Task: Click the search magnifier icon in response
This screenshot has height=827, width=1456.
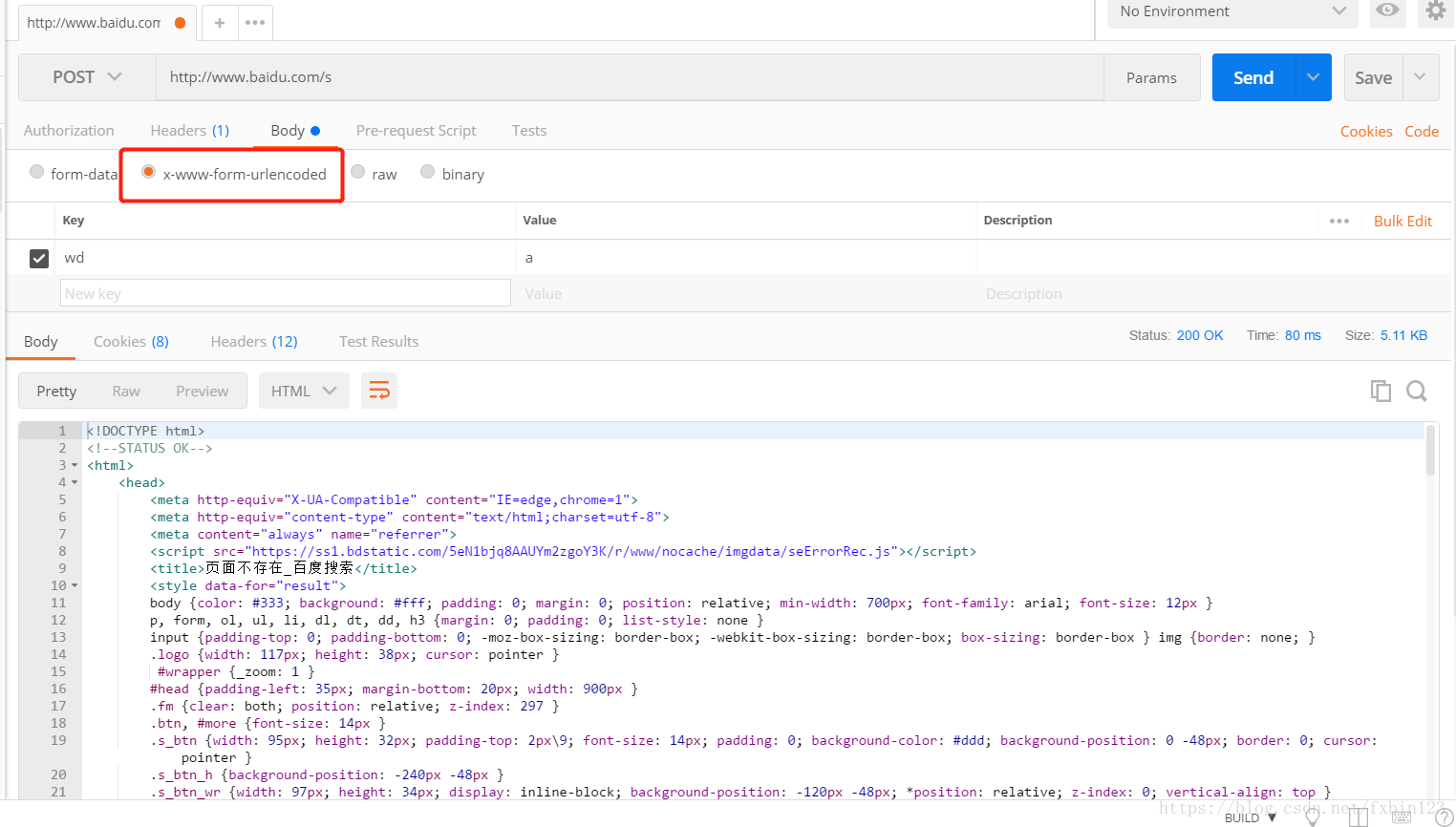Action: coord(1417,391)
